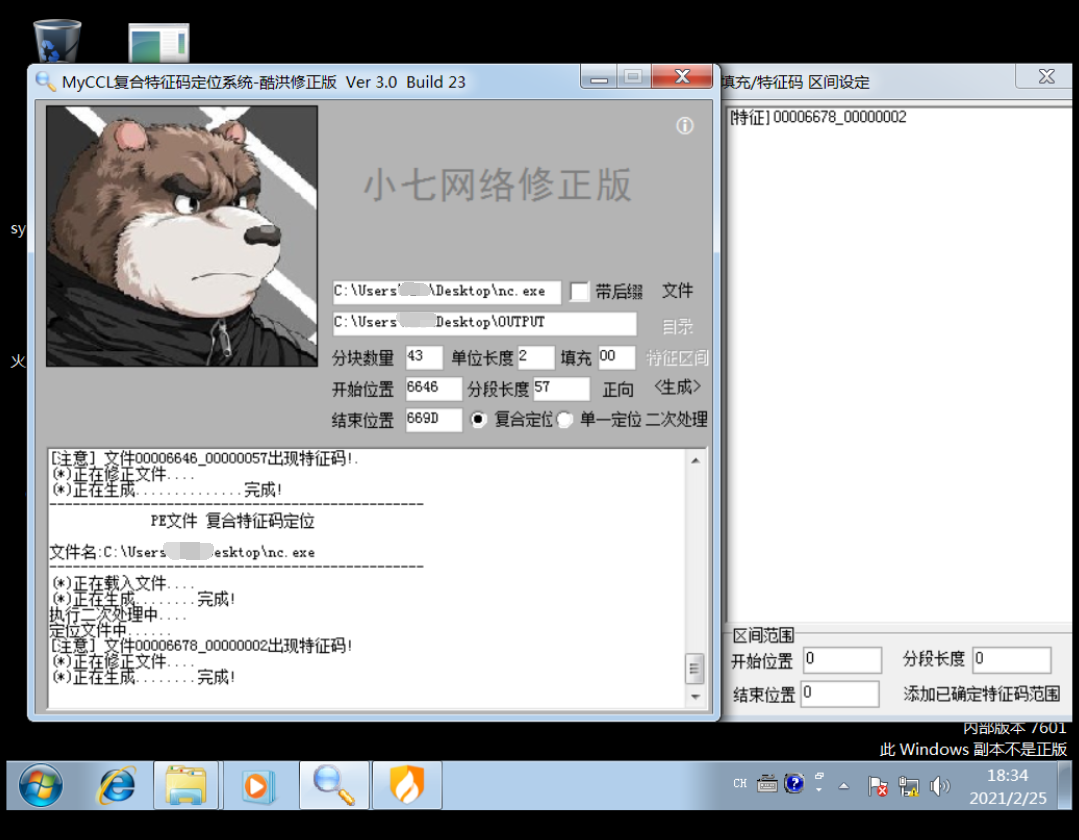The height and width of the screenshot is (840, 1079).
Task: Click 添加已确定特征码范围 button
Action: coord(981,693)
